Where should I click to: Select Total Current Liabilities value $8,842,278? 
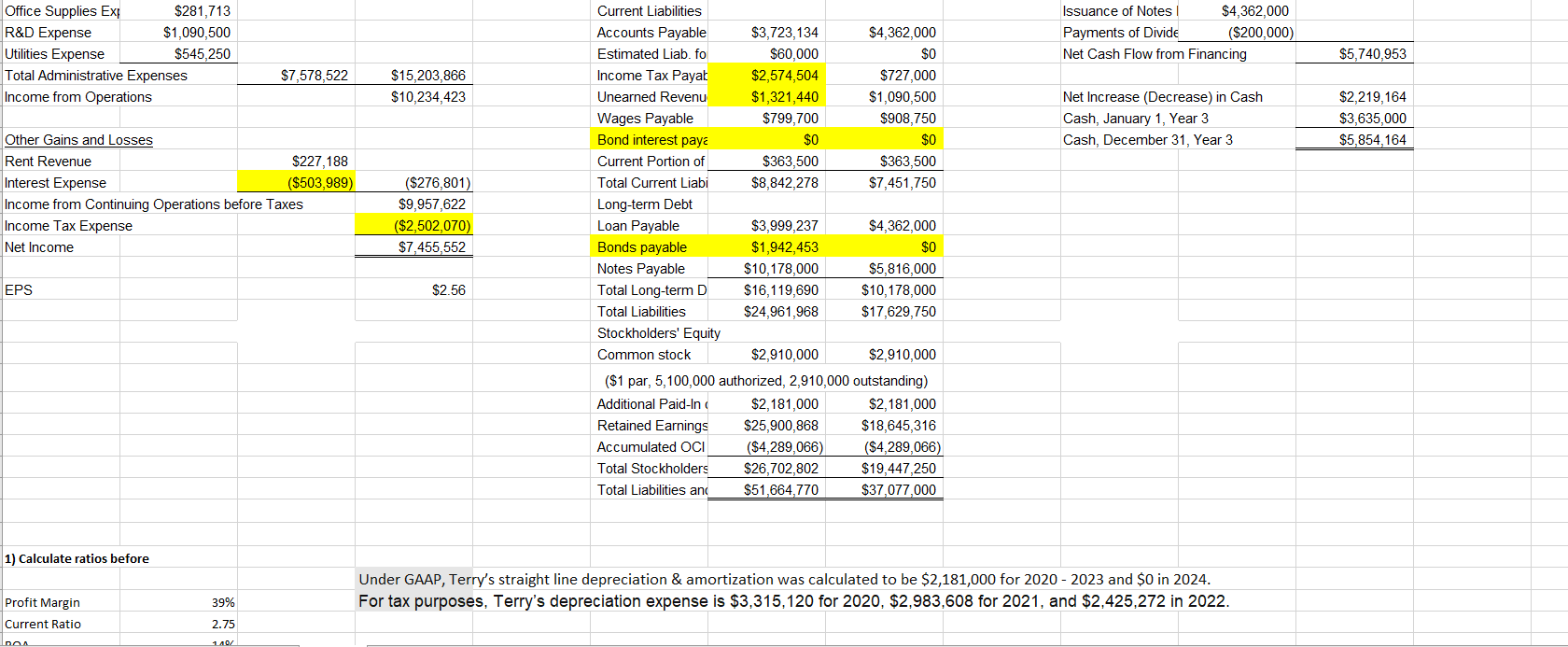click(x=785, y=183)
